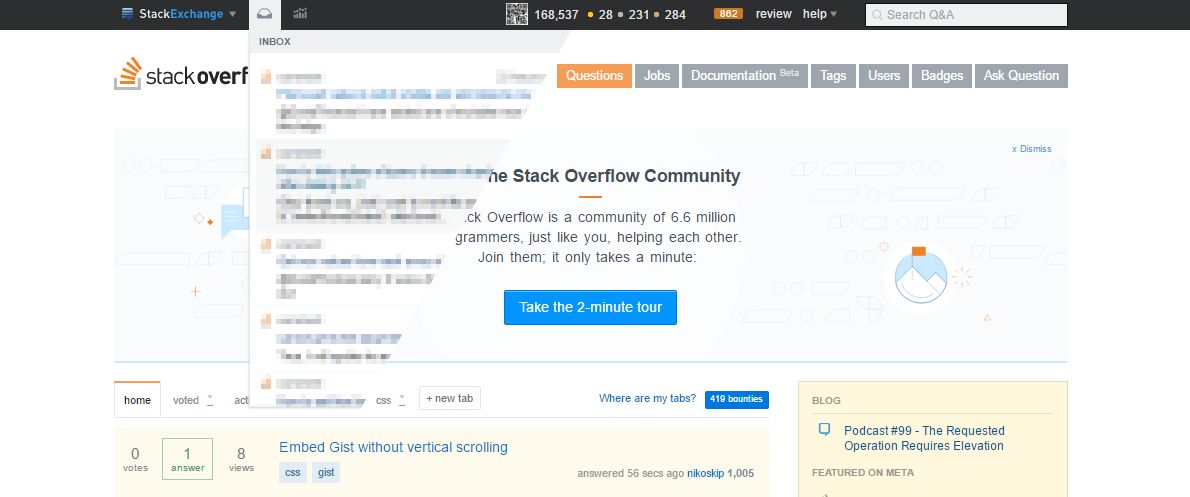Image resolution: width=1190 pixels, height=497 pixels.
Task: Open answered 56 secs ago timestamp
Action: click(630, 473)
